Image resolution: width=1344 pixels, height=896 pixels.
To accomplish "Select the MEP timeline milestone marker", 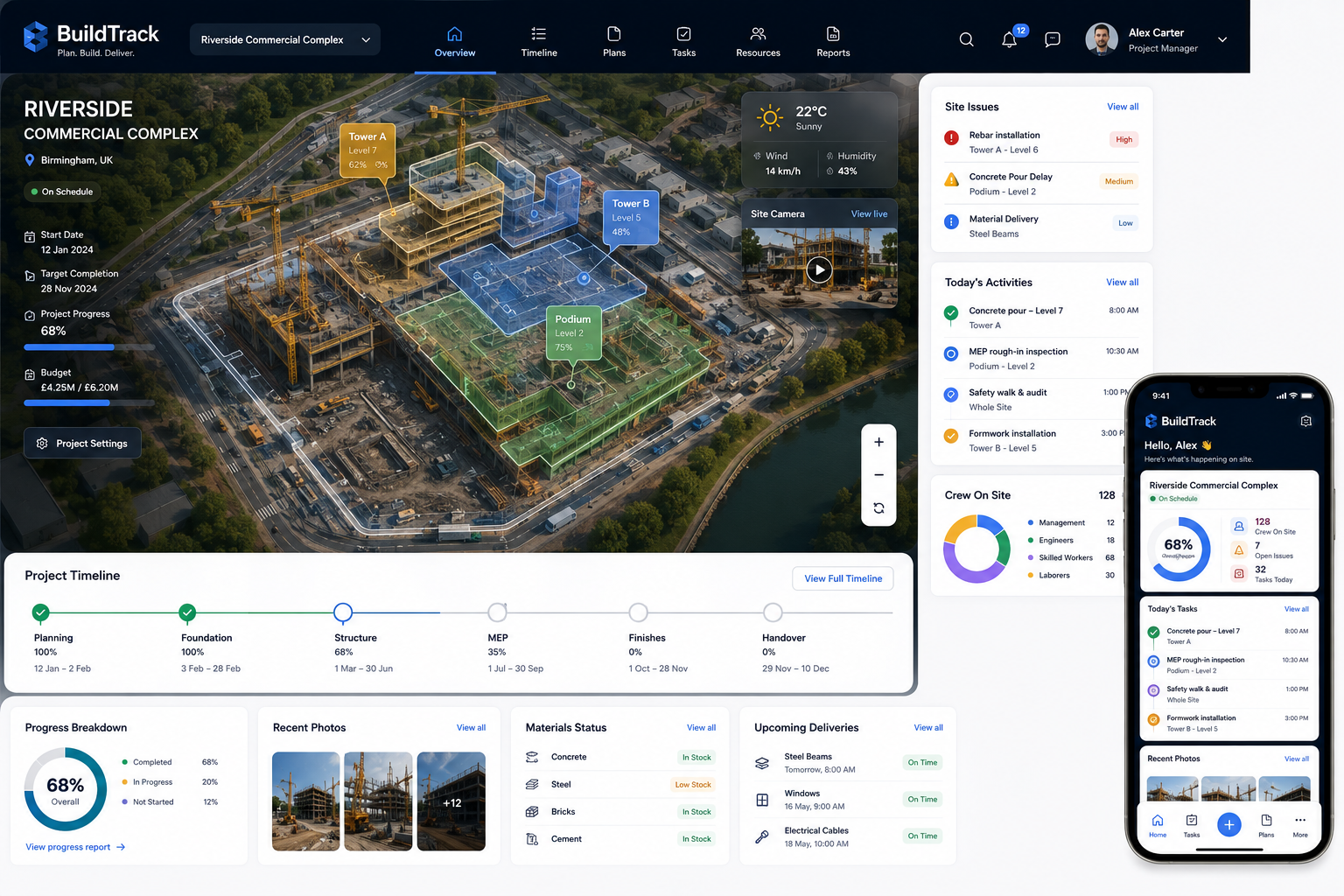I will click(497, 612).
